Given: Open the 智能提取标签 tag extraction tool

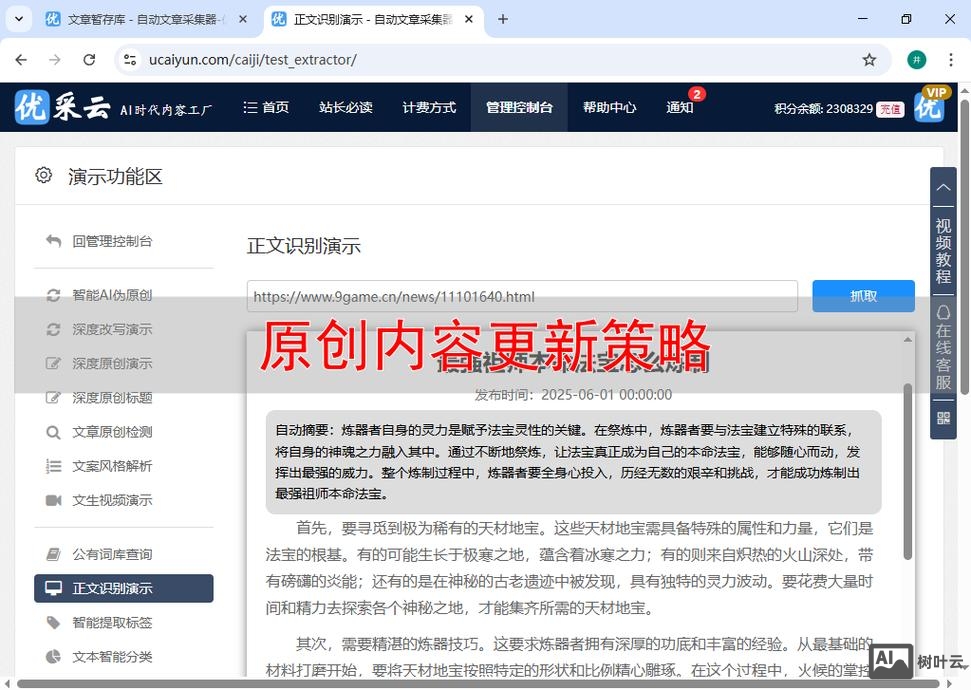Looking at the screenshot, I should point(110,622).
